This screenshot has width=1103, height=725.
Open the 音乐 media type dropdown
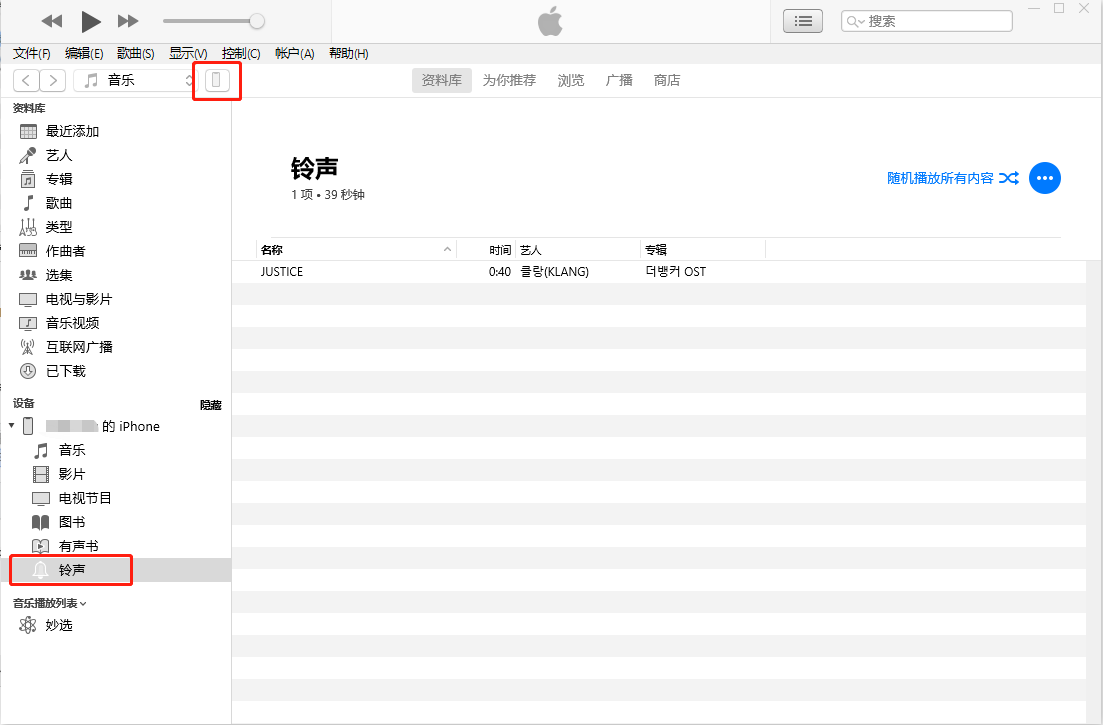(x=140, y=80)
